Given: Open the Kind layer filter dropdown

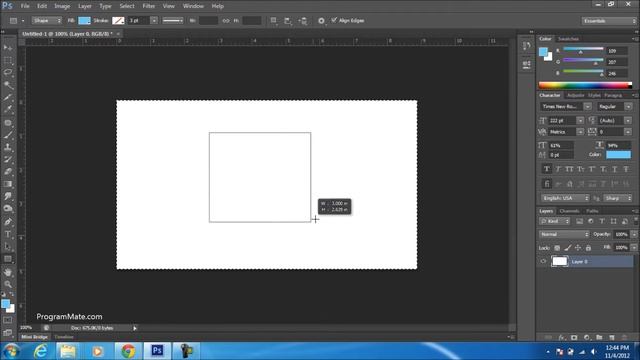Looking at the screenshot, I should (x=555, y=221).
